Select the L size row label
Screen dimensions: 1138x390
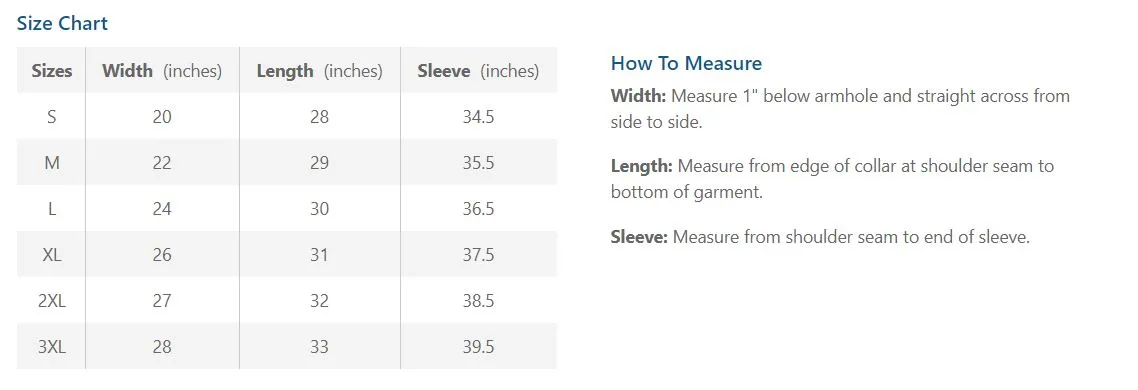pos(52,209)
